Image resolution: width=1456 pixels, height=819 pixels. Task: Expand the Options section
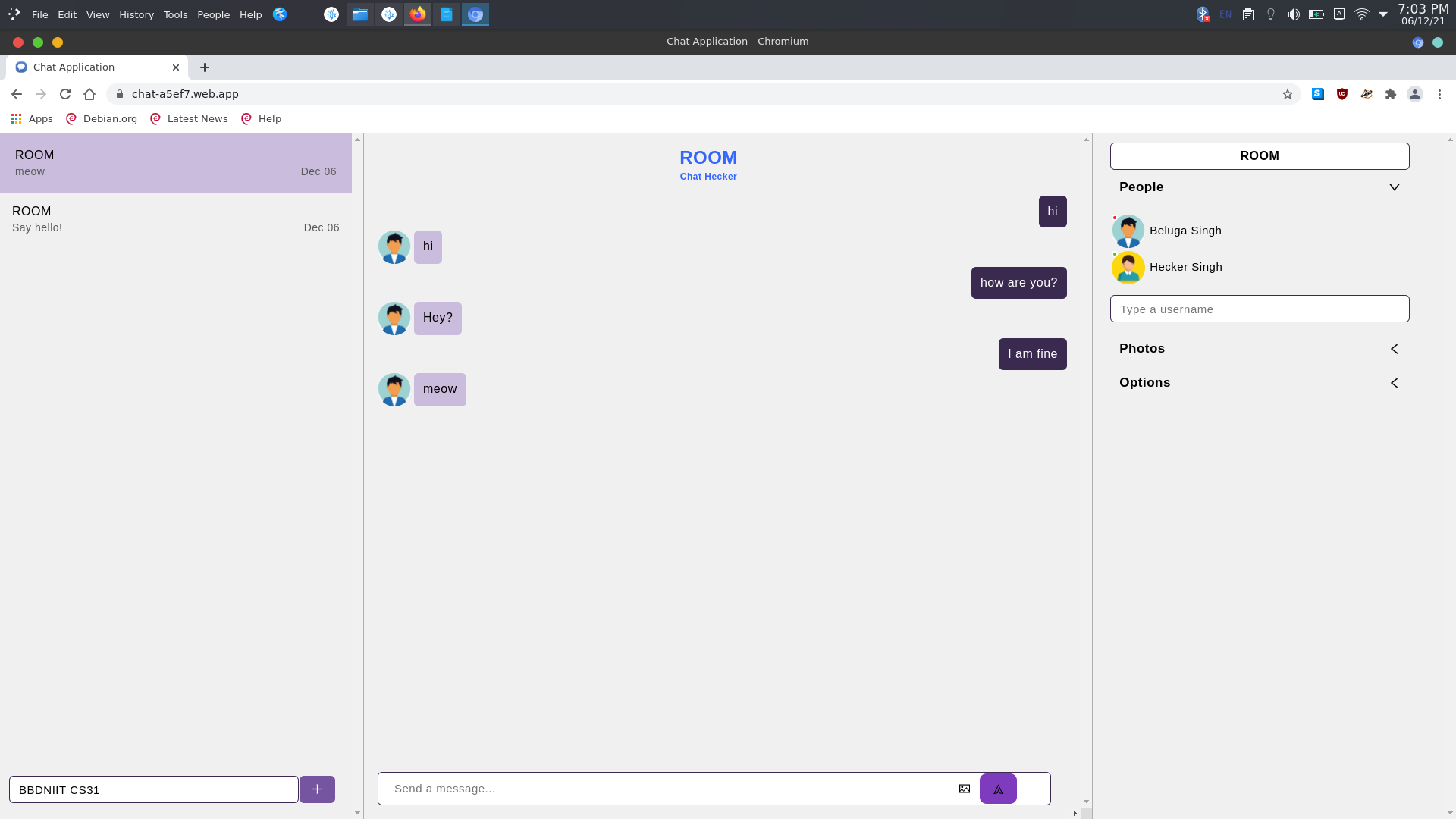tap(1394, 383)
